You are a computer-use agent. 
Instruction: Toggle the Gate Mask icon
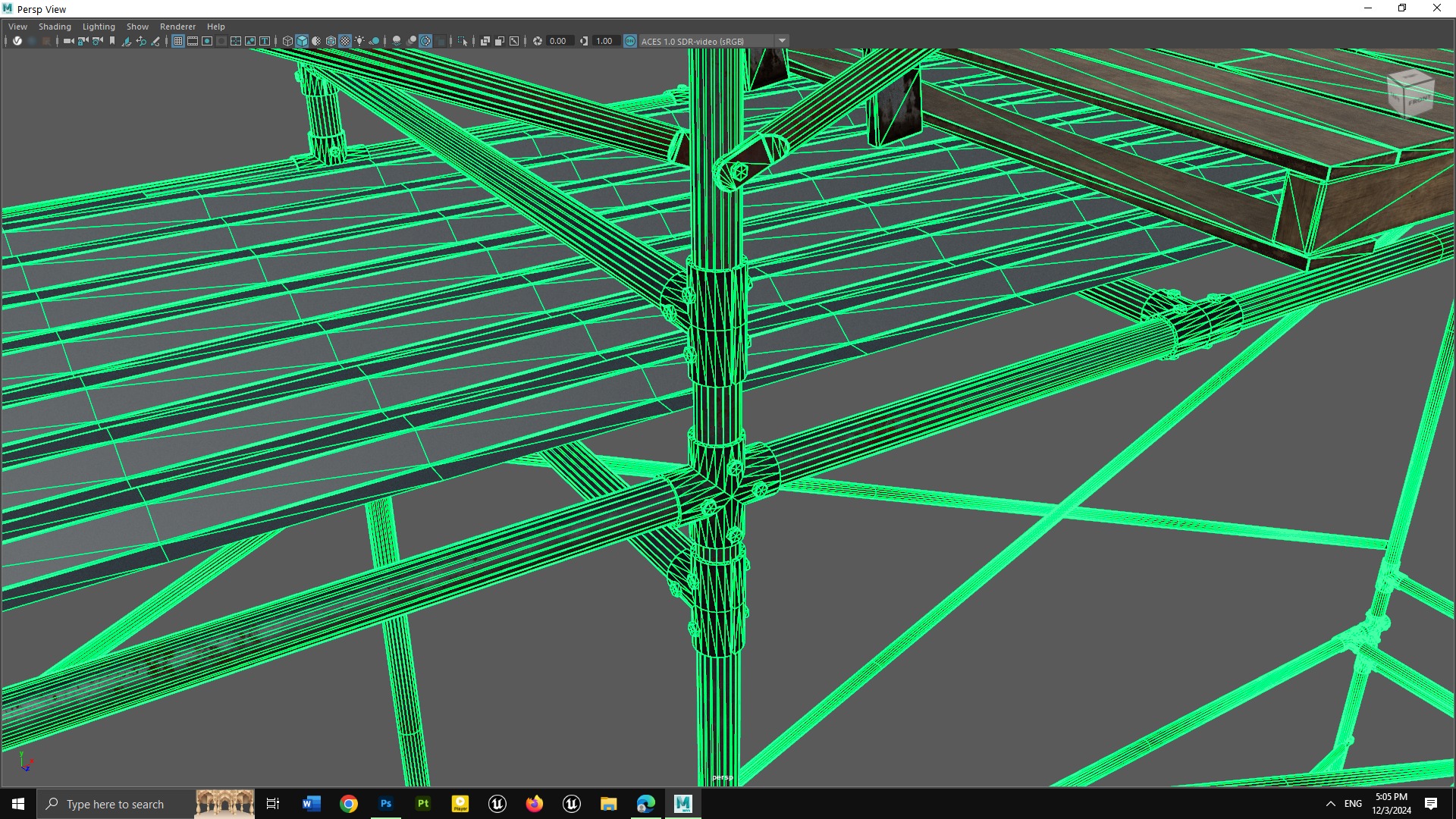[221, 41]
